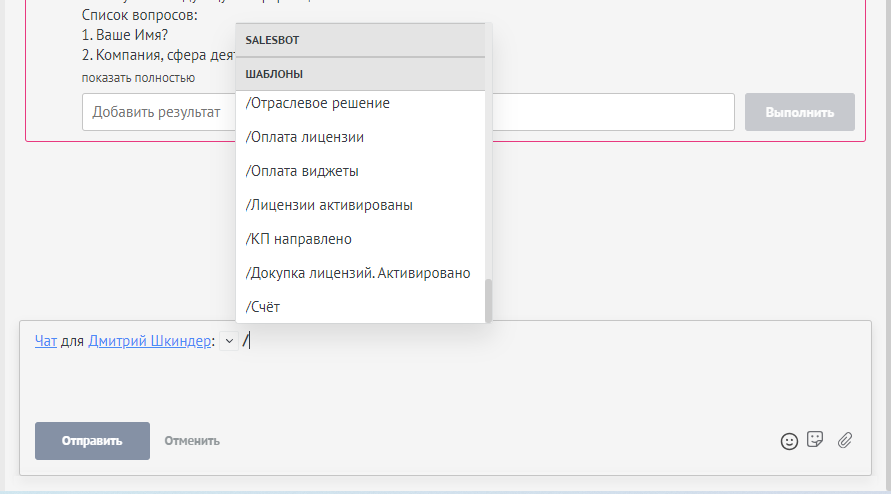Select the /Оплата лицензии template
This screenshot has height=494, width=891.
tap(304, 137)
